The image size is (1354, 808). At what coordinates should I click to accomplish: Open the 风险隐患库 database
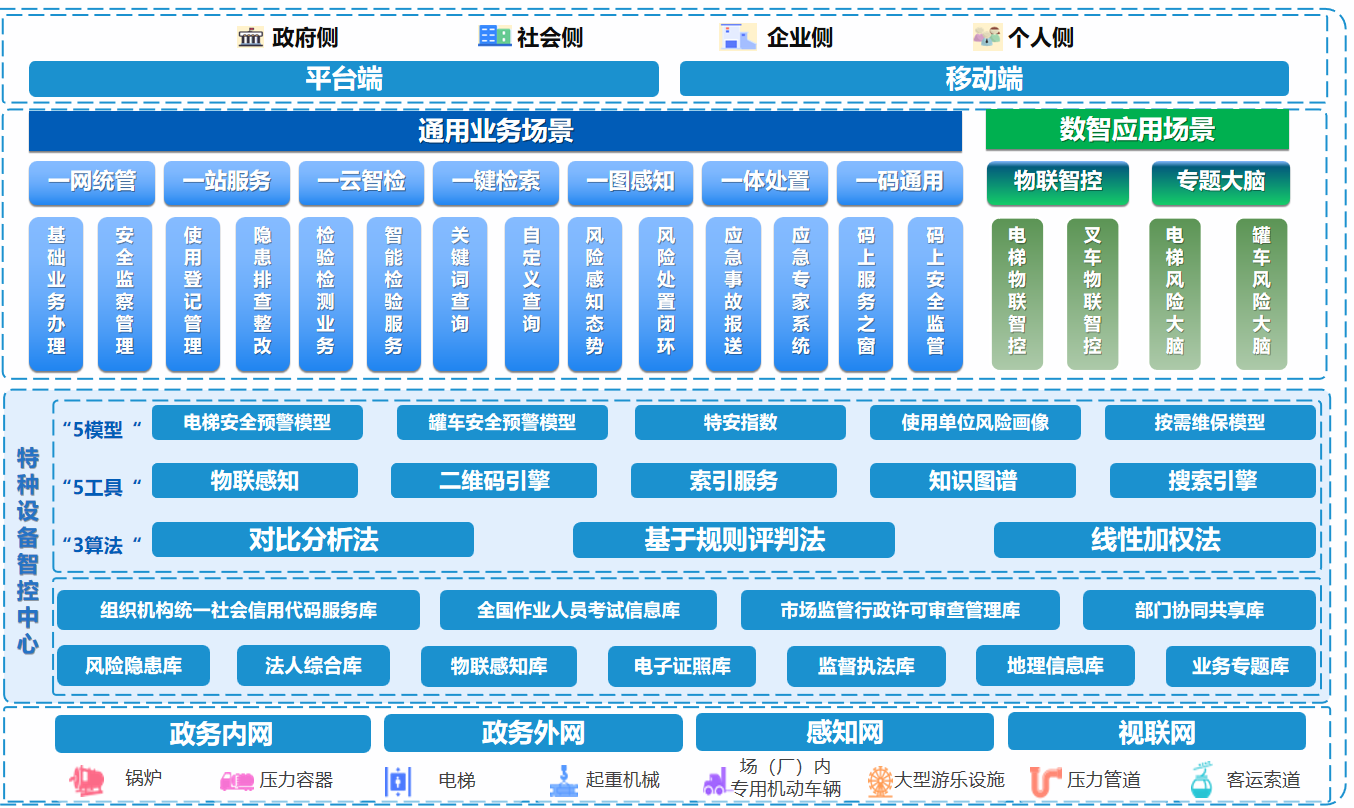coord(135,666)
